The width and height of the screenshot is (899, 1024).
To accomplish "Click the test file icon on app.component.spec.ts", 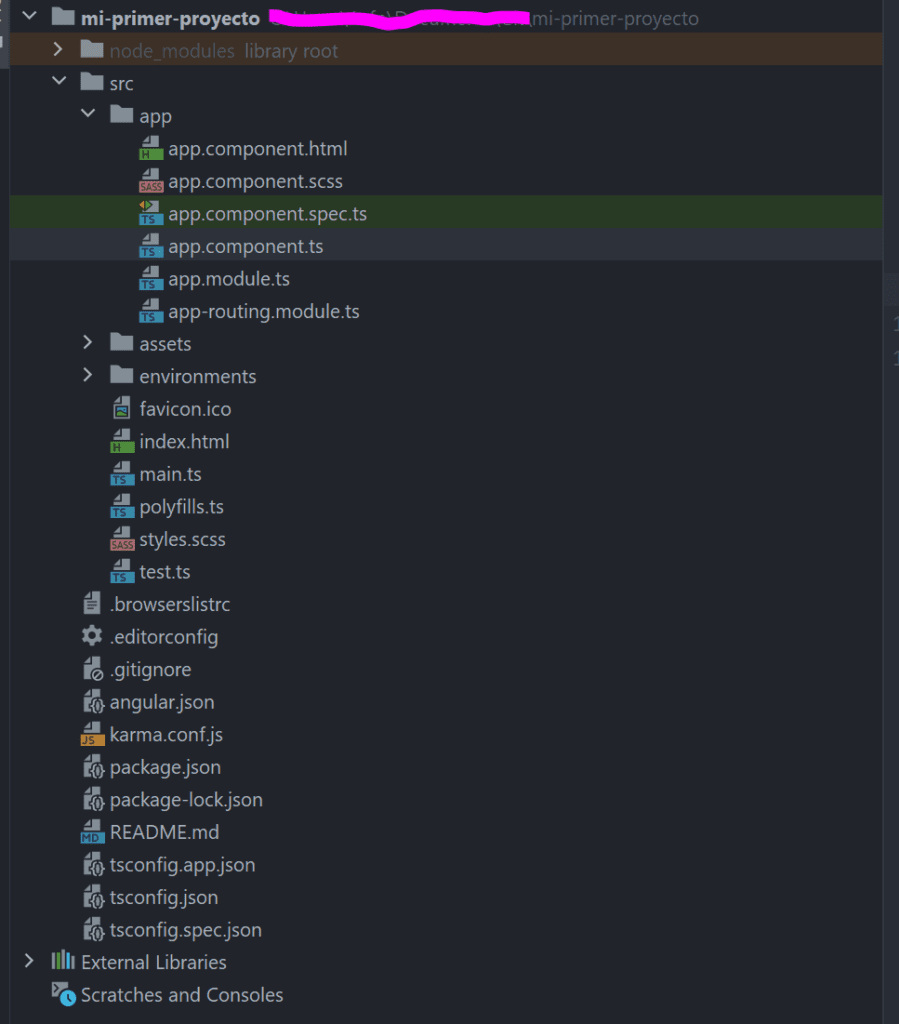I will pos(149,212).
